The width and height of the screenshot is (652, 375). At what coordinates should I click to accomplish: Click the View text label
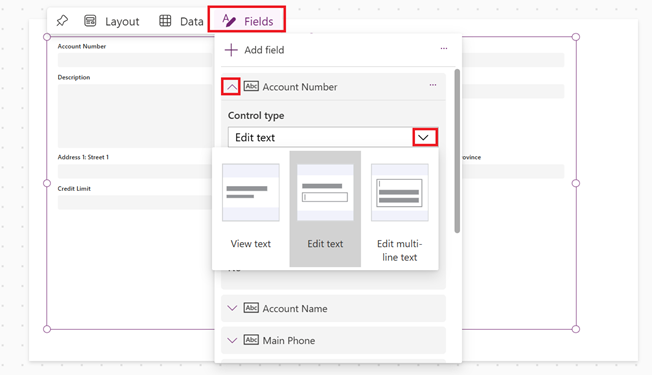click(251, 244)
